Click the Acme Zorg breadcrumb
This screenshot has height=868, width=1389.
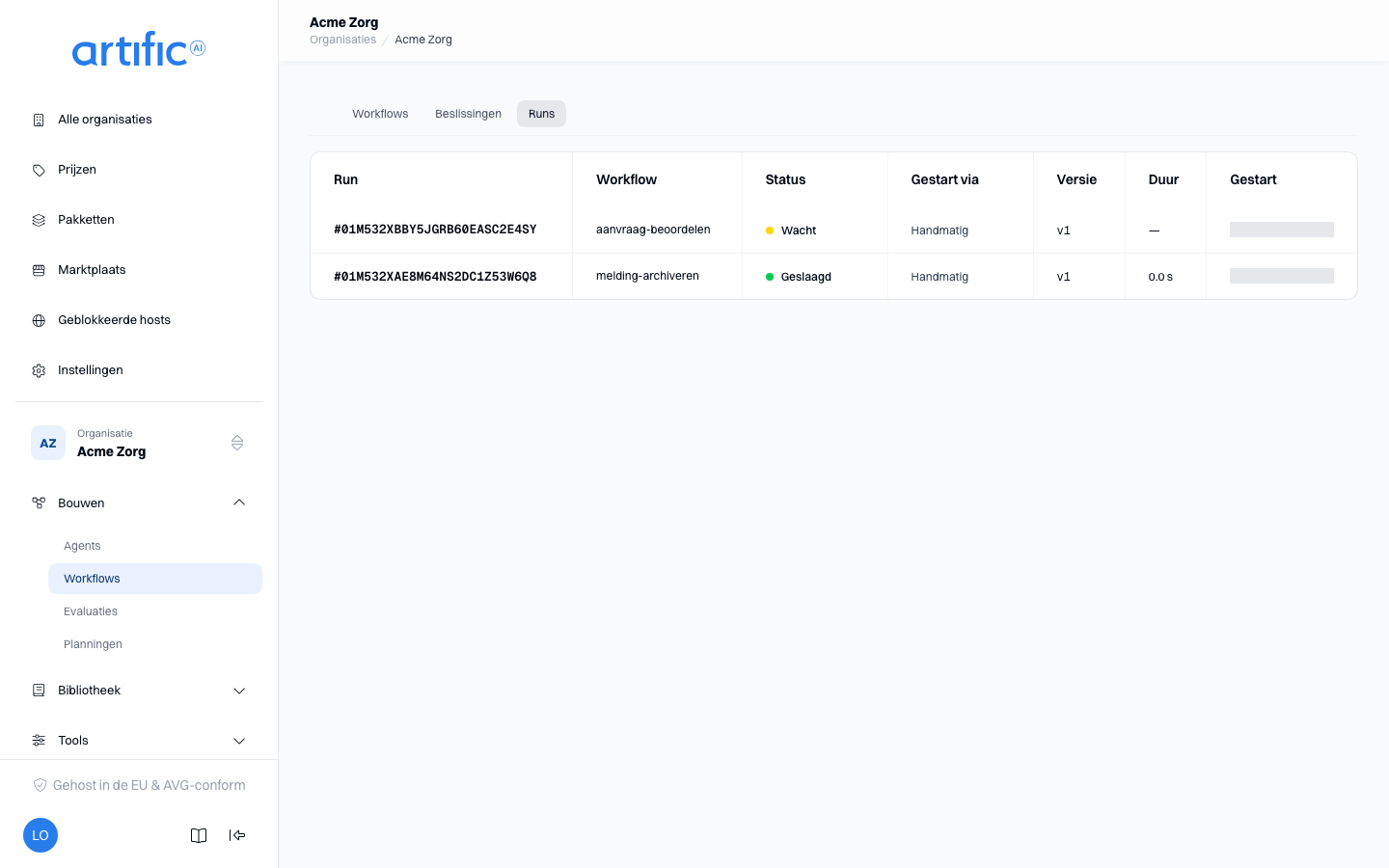point(423,40)
